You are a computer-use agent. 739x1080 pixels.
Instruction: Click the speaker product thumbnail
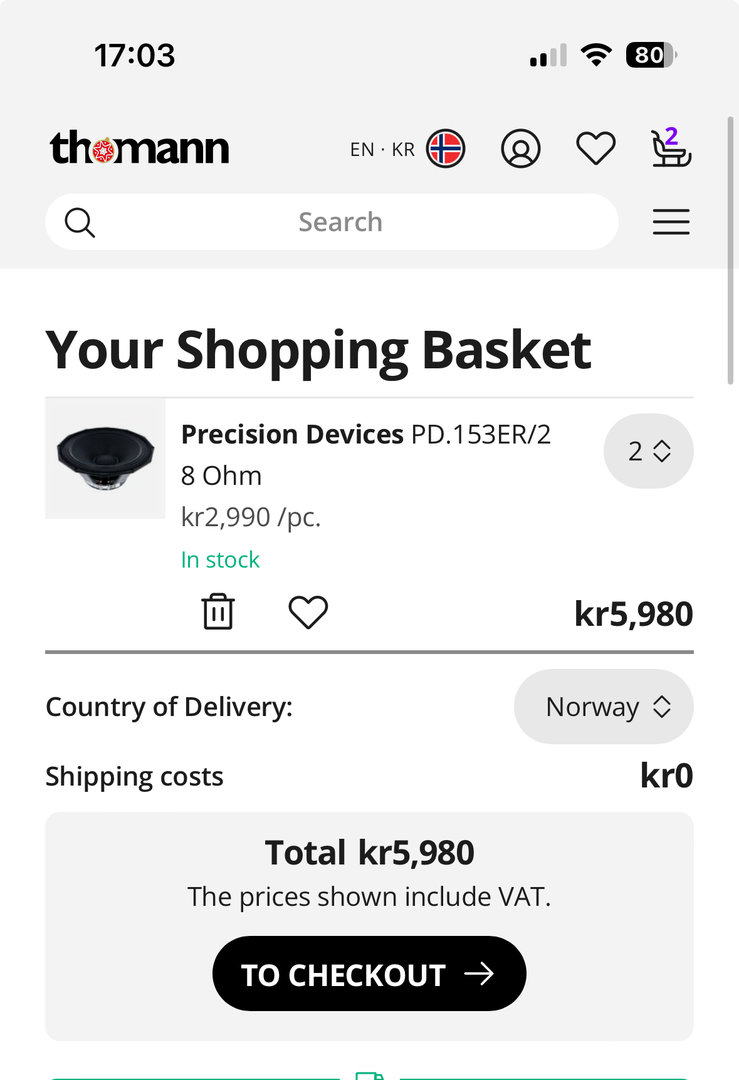tap(105, 459)
